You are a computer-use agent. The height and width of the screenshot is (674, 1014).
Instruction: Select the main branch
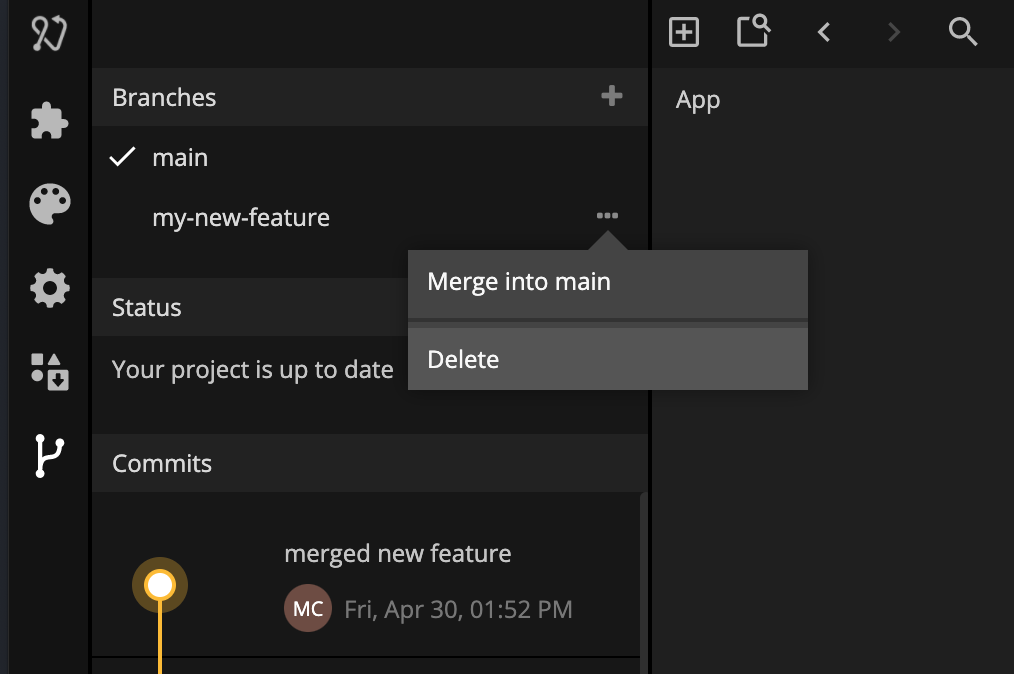pos(370,157)
